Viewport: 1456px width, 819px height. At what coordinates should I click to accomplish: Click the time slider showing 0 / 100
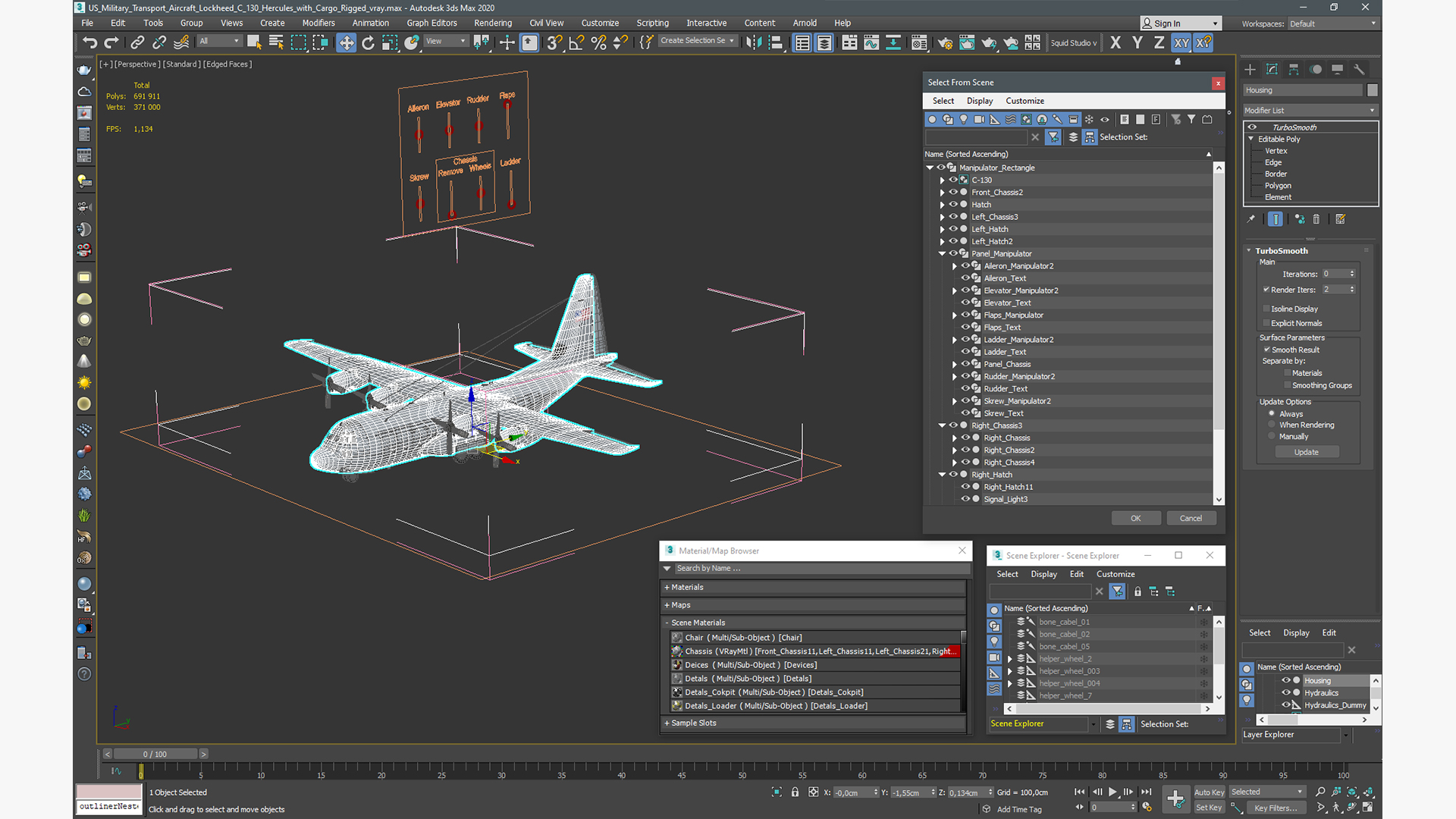(155, 754)
